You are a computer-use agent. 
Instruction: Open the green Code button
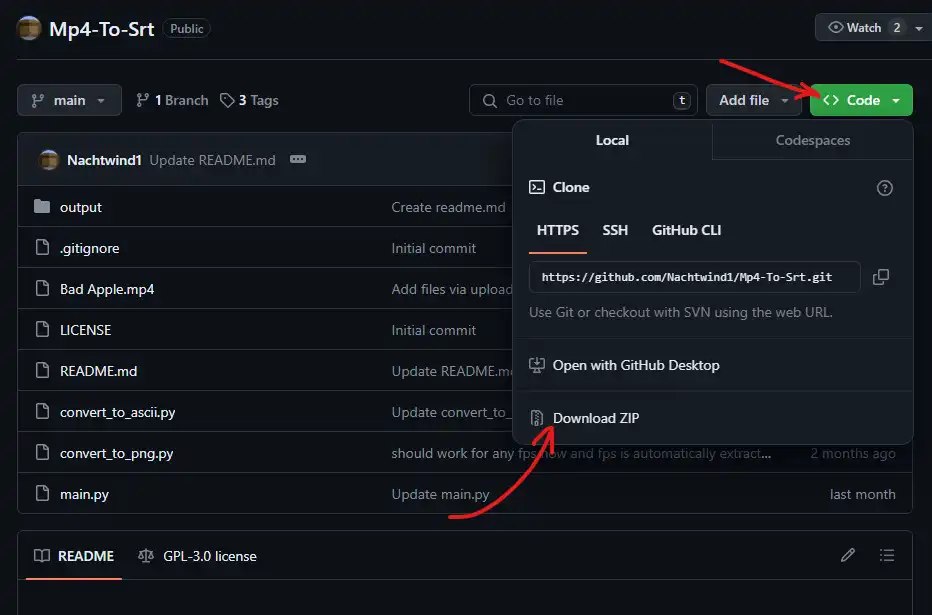(861, 100)
